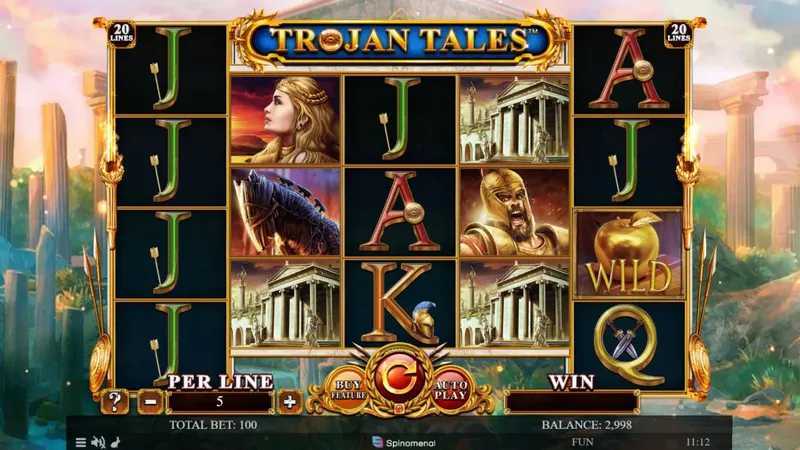Click the K symbol with helmet
800x450 pixels.
coord(400,304)
